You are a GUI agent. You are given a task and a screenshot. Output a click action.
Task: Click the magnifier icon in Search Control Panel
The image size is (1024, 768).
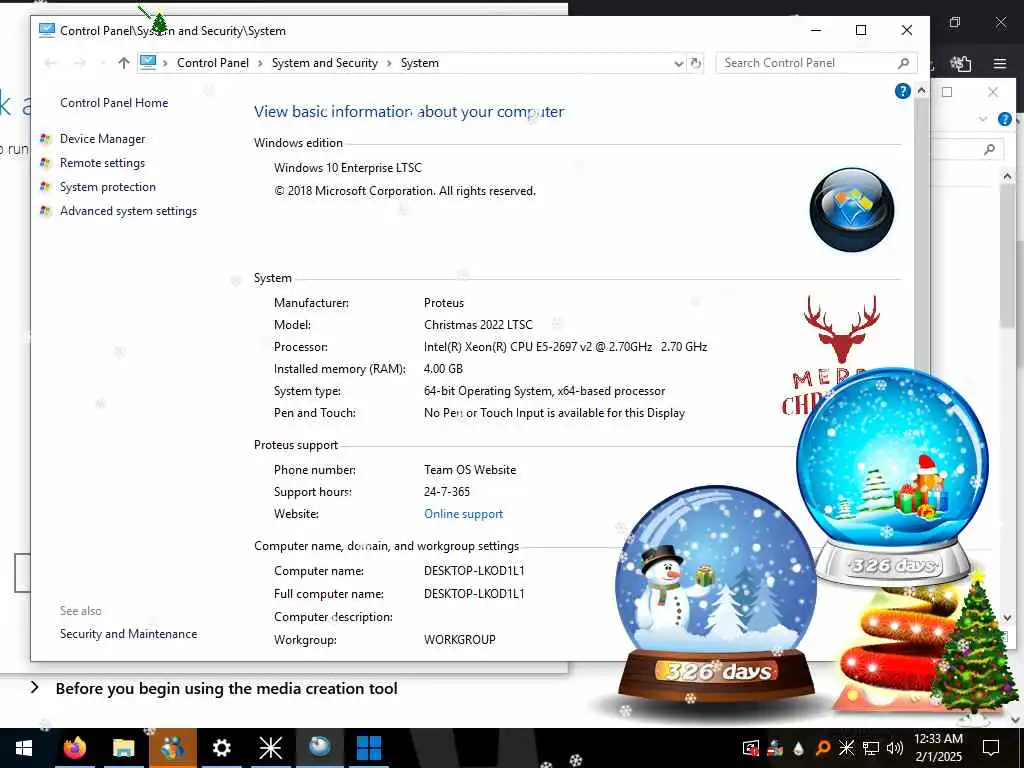(903, 63)
